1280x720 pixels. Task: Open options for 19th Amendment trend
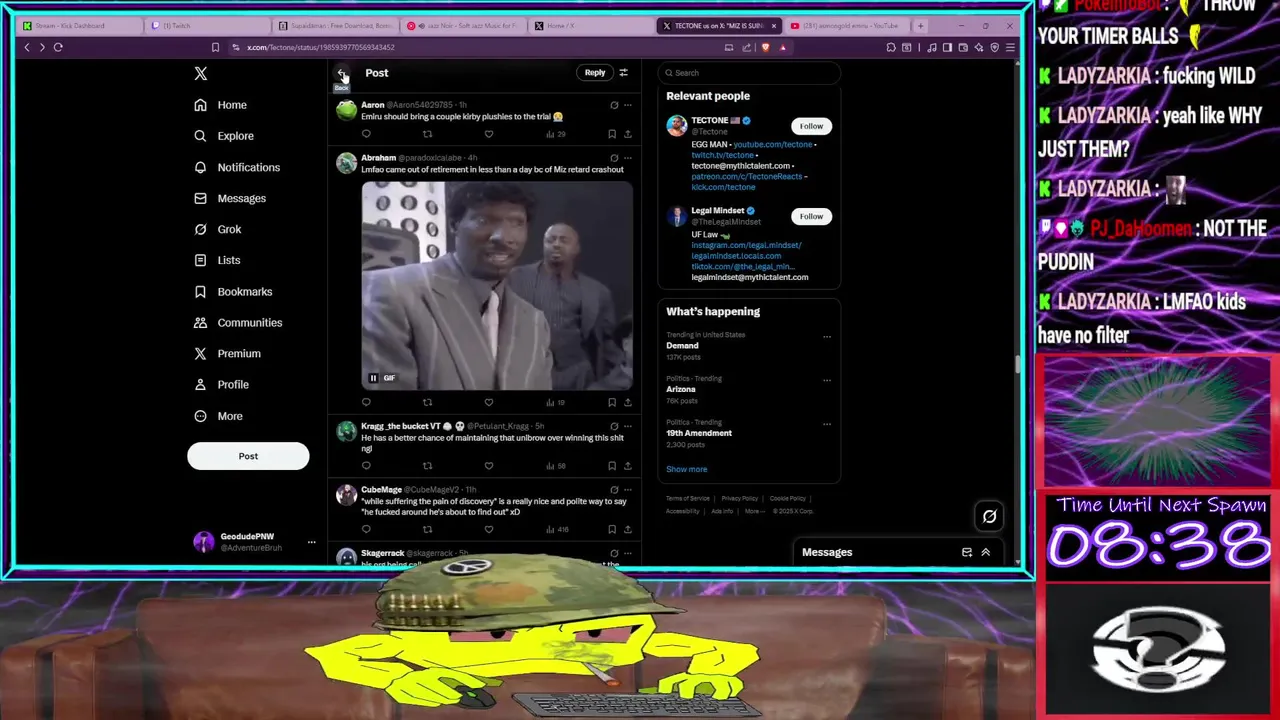pos(827,424)
